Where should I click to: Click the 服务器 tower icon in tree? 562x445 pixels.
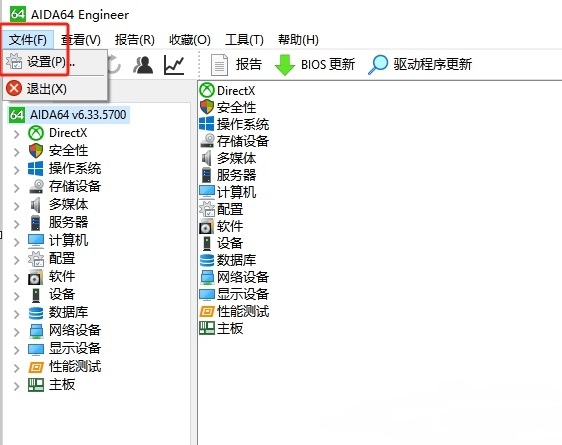(x=36, y=223)
